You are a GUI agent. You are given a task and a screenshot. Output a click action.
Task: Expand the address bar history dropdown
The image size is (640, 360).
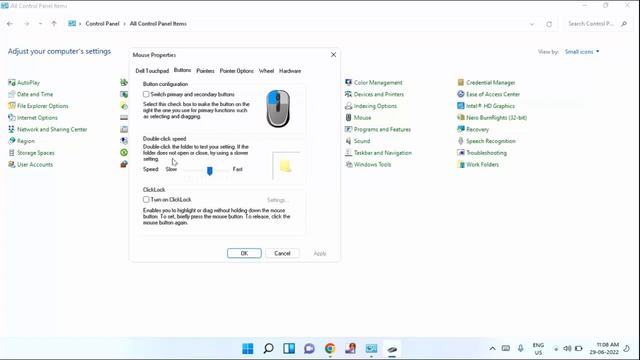[x=532, y=24]
